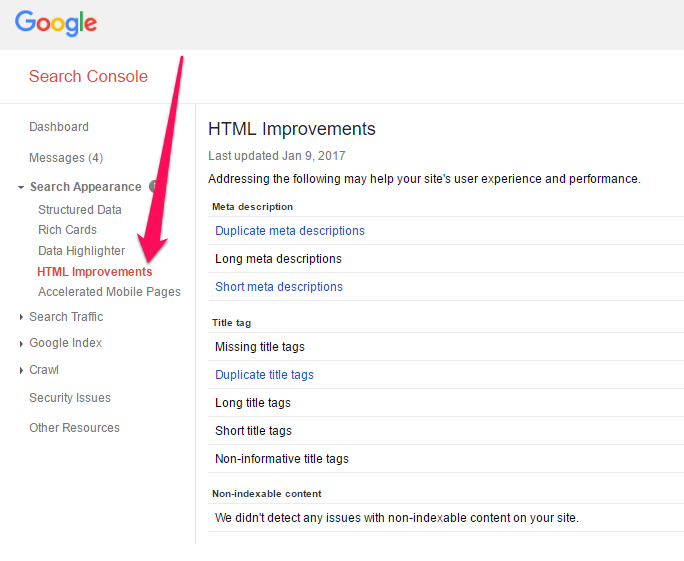The width and height of the screenshot is (684, 561).
Task: Select Search Appearance sidebar heading
Action: coord(86,187)
